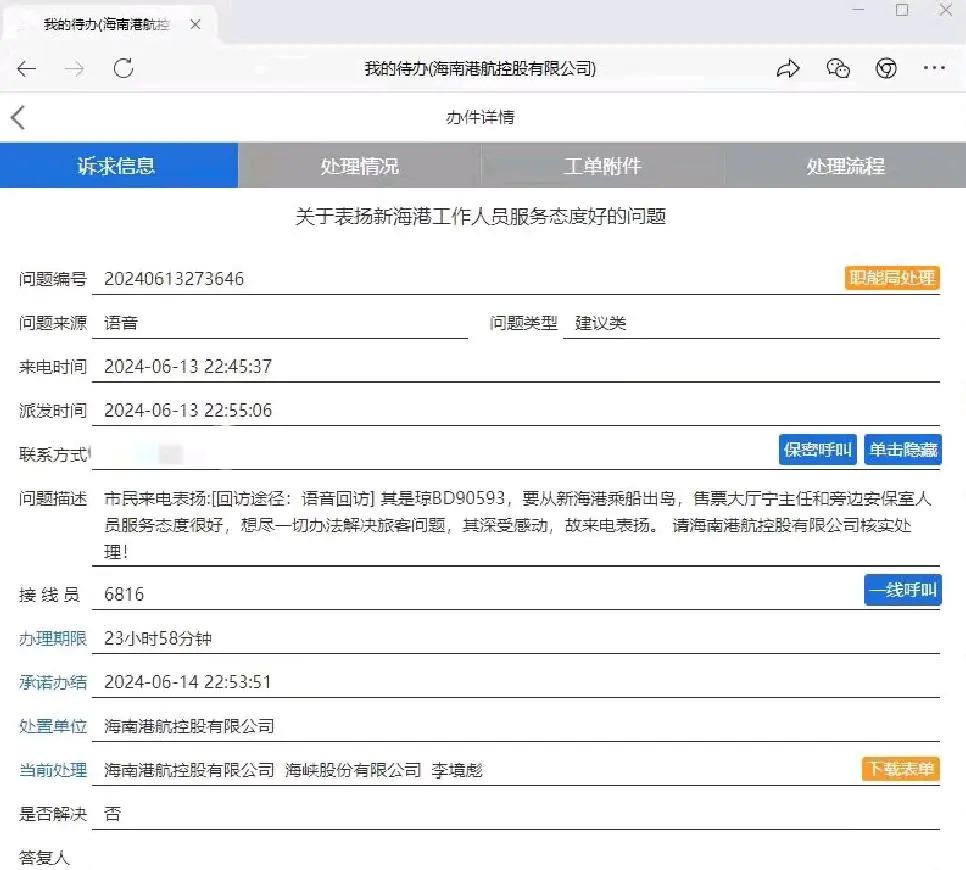Click the 问题编号 value field

(x=174, y=279)
